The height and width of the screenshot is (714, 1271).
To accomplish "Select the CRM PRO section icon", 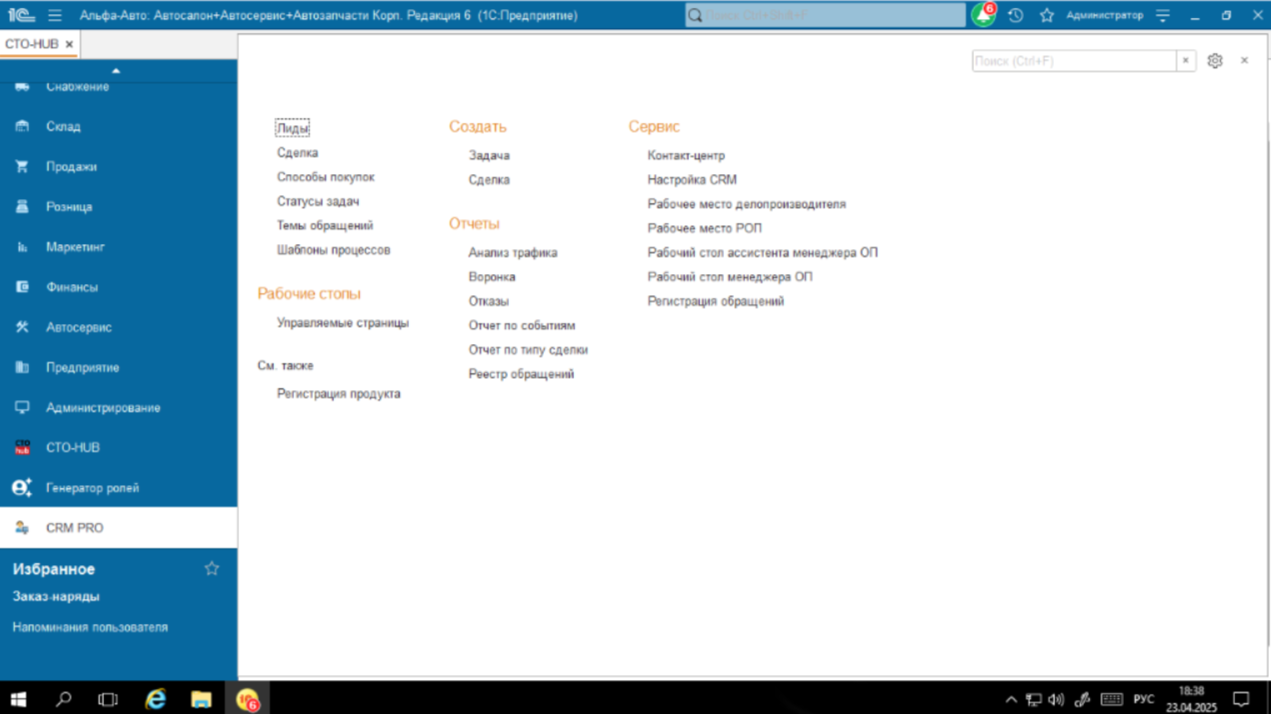I will pos(22,528).
